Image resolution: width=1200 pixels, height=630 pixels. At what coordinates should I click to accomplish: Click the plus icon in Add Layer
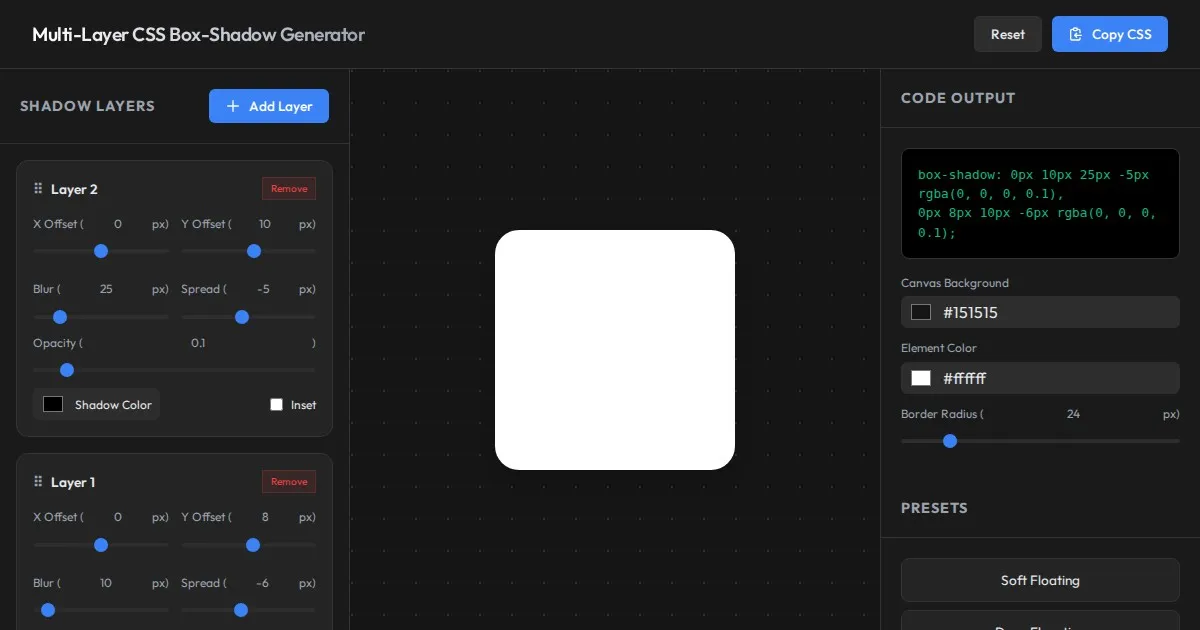(233, 106)
